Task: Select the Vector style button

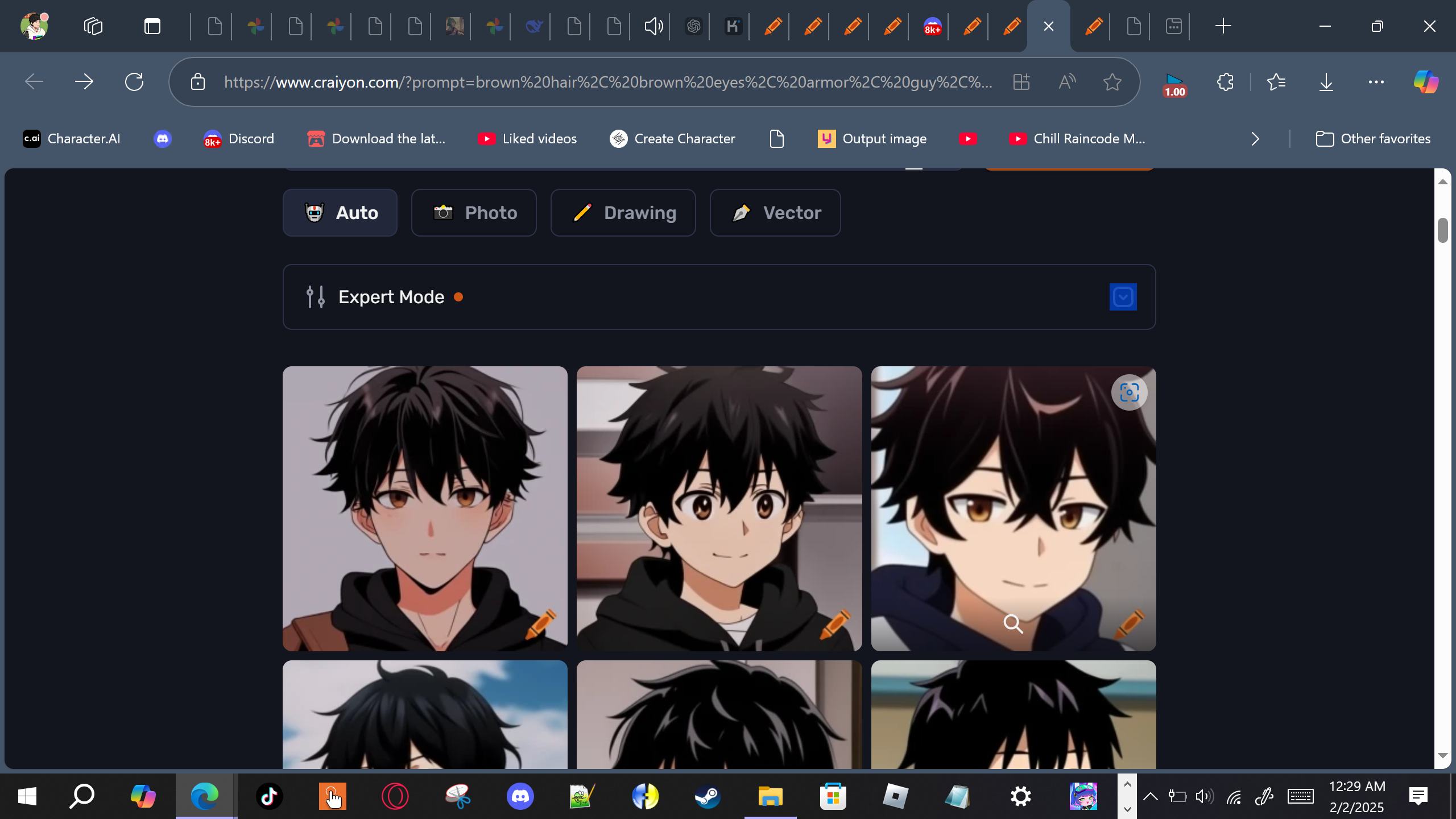Action: click(x=775, y=213)
